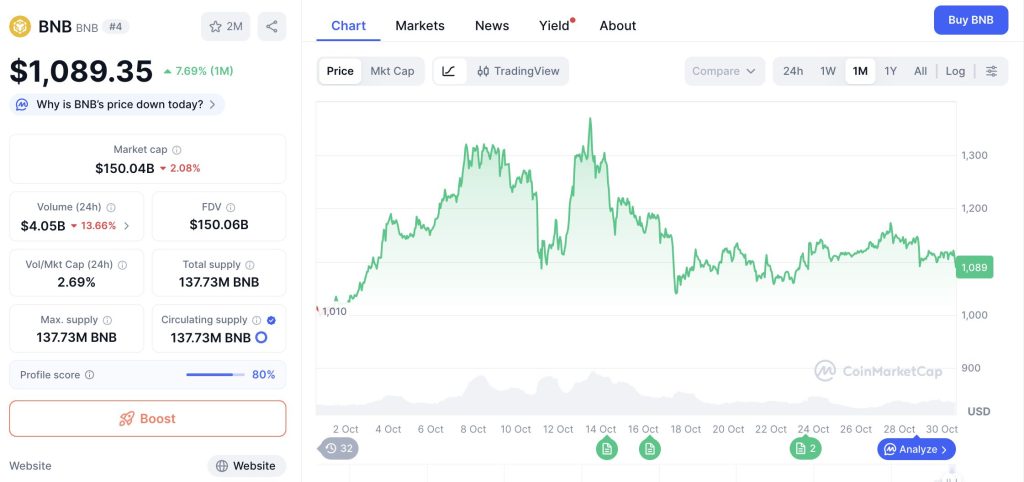Click the info icon next to Market cap
The image size is (1024, 482).
point(177,150)
